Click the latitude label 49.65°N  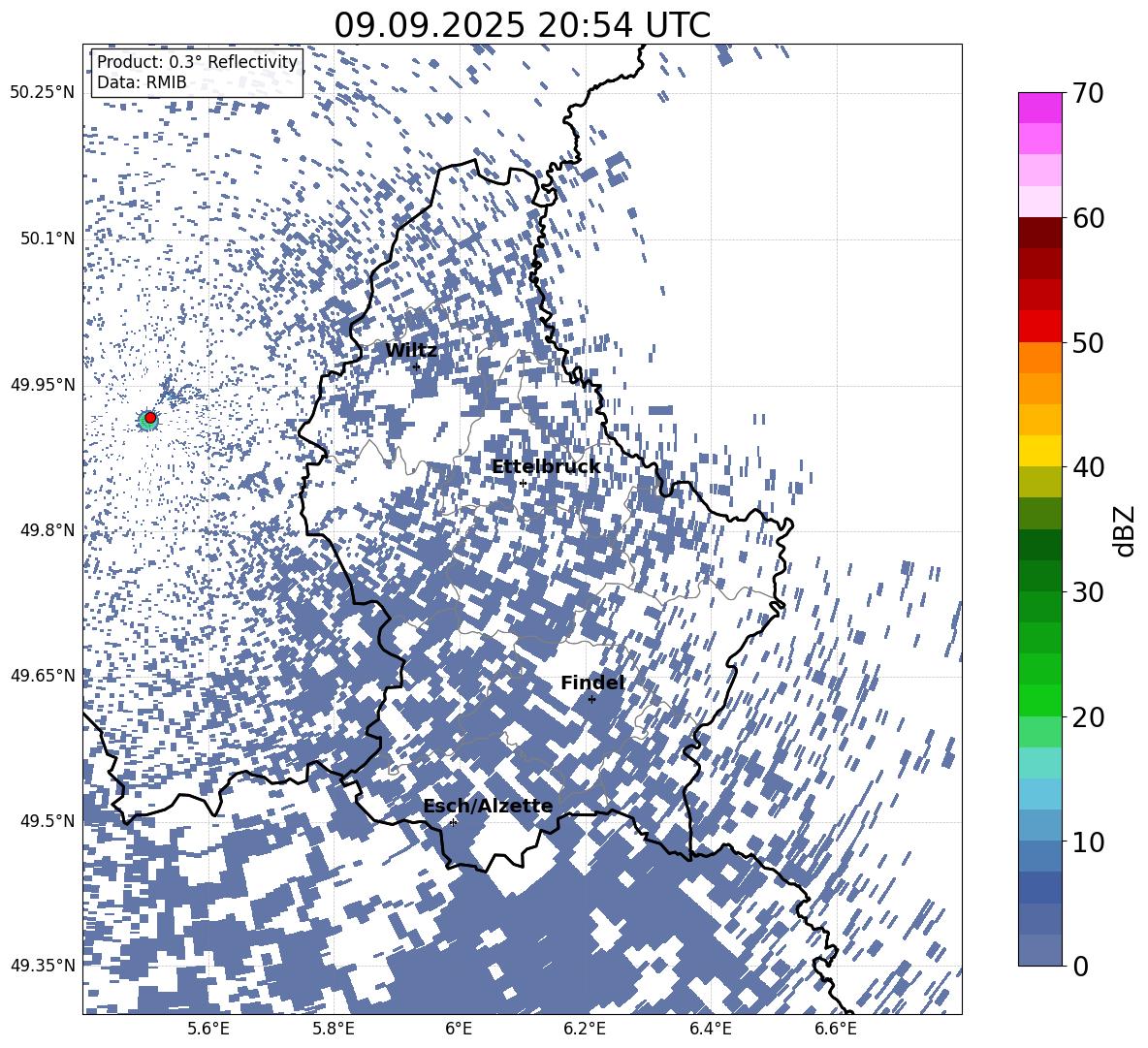click(43, 675)
